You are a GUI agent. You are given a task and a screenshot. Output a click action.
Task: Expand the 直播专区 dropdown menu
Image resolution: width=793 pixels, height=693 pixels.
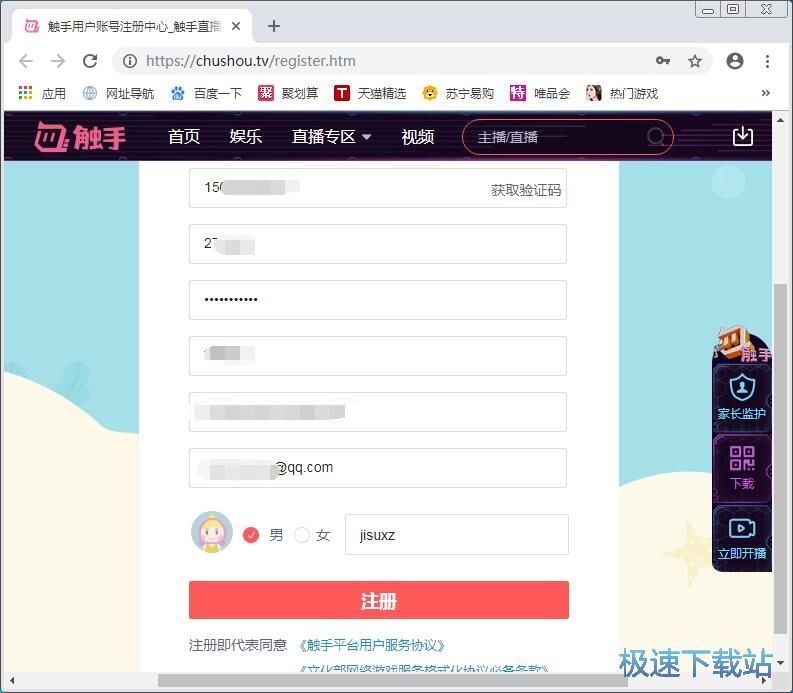click(x=332, y=137)
